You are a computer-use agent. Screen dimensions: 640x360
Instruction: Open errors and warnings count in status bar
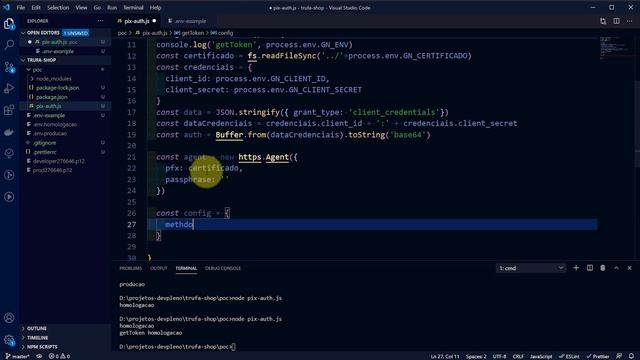tap(60, 356)
